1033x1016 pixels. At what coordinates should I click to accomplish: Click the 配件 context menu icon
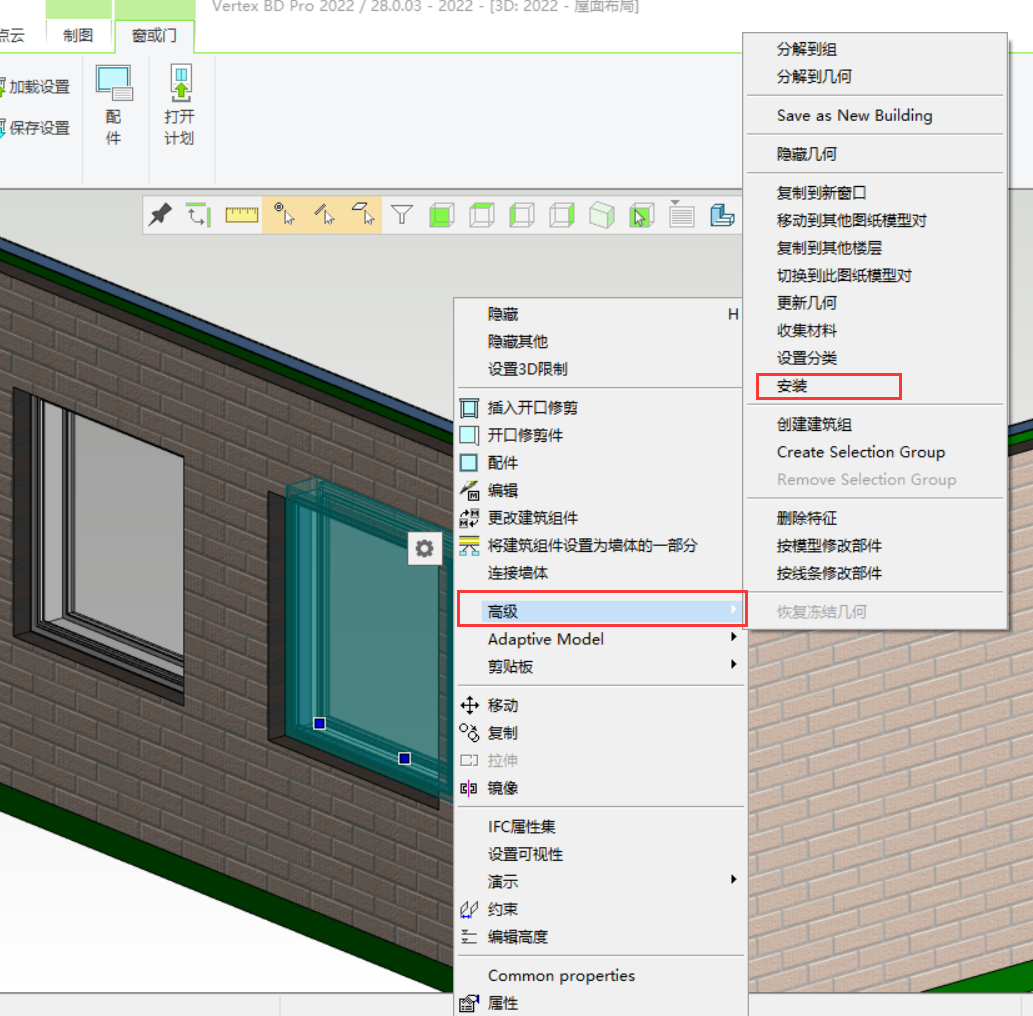coord(469,463)
